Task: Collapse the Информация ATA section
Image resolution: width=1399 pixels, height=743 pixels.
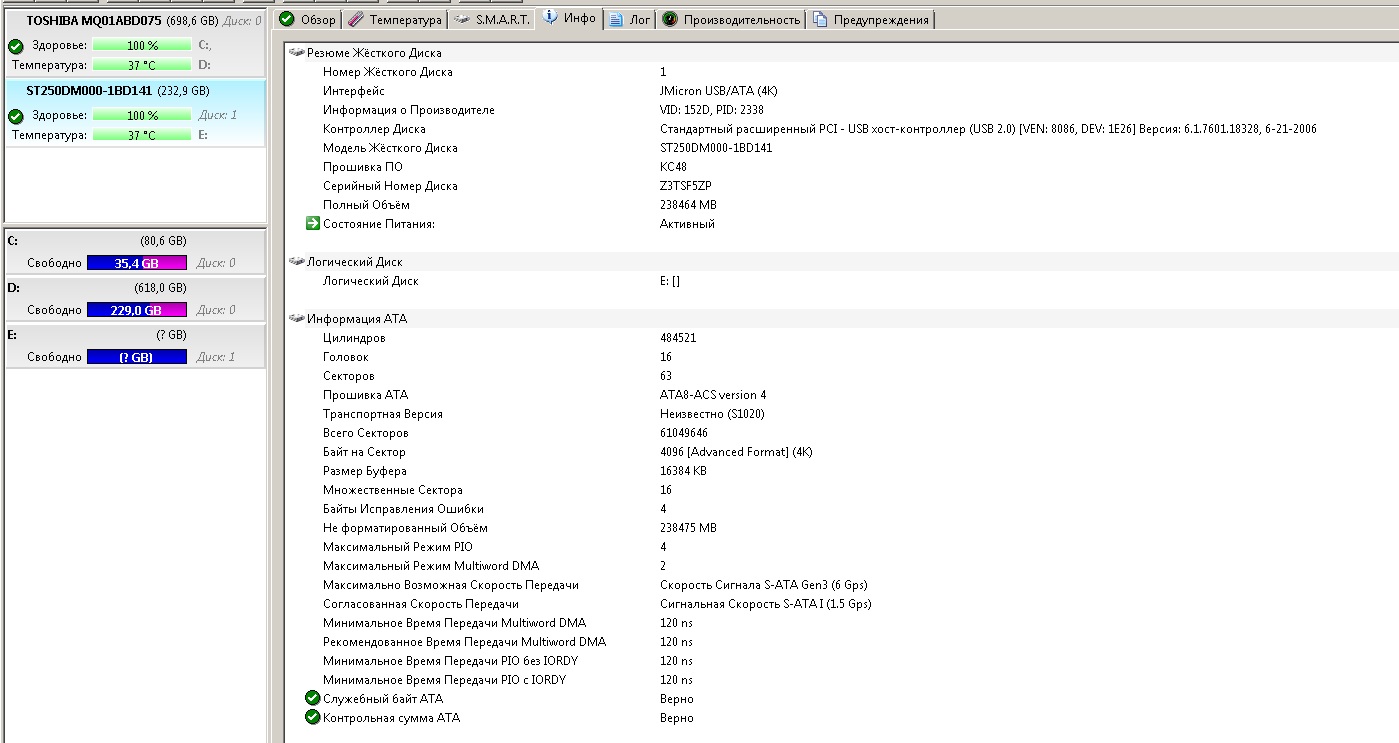Action: (x=297, y=319)
